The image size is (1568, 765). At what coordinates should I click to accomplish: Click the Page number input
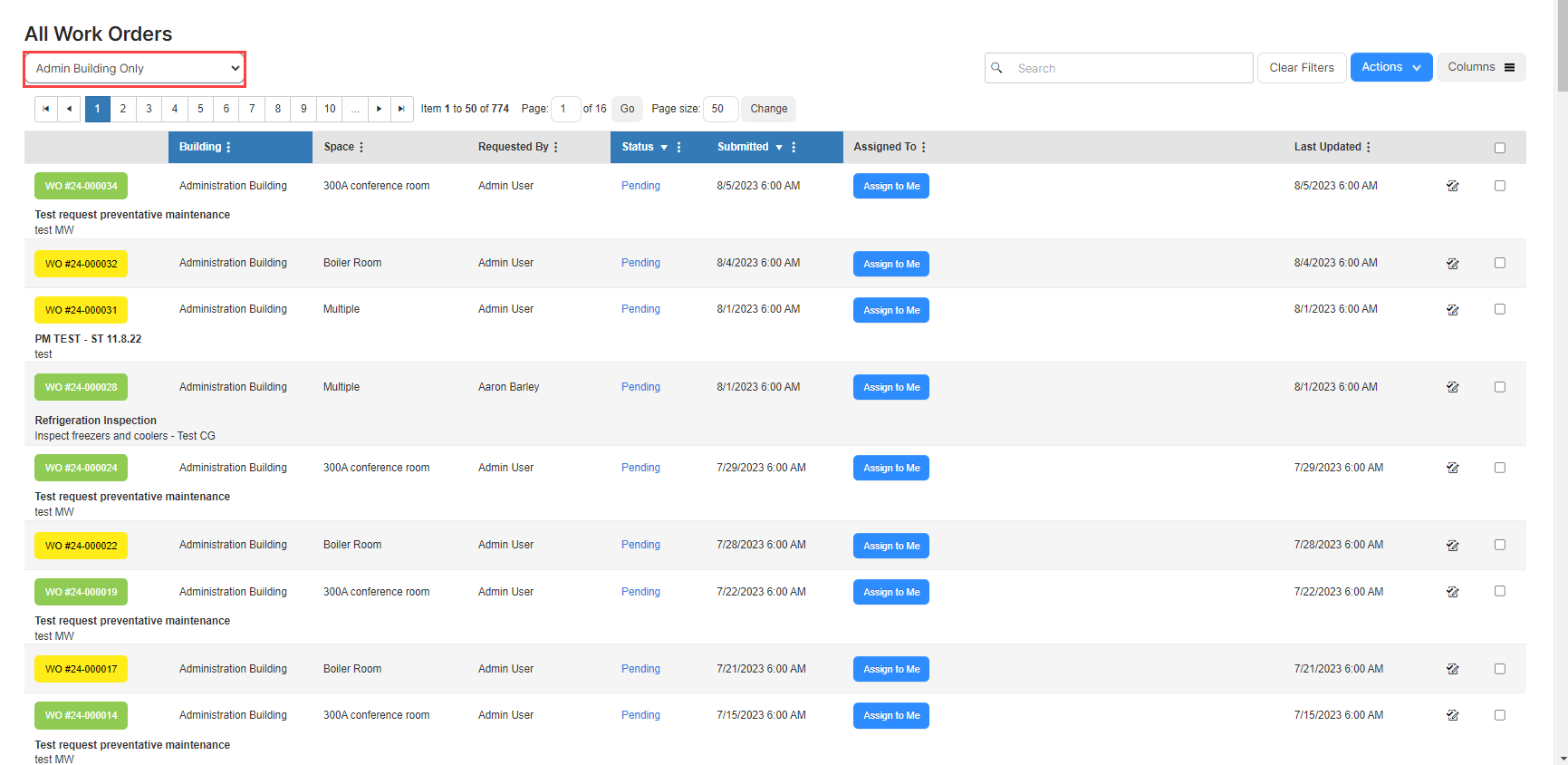pos(565,109)
